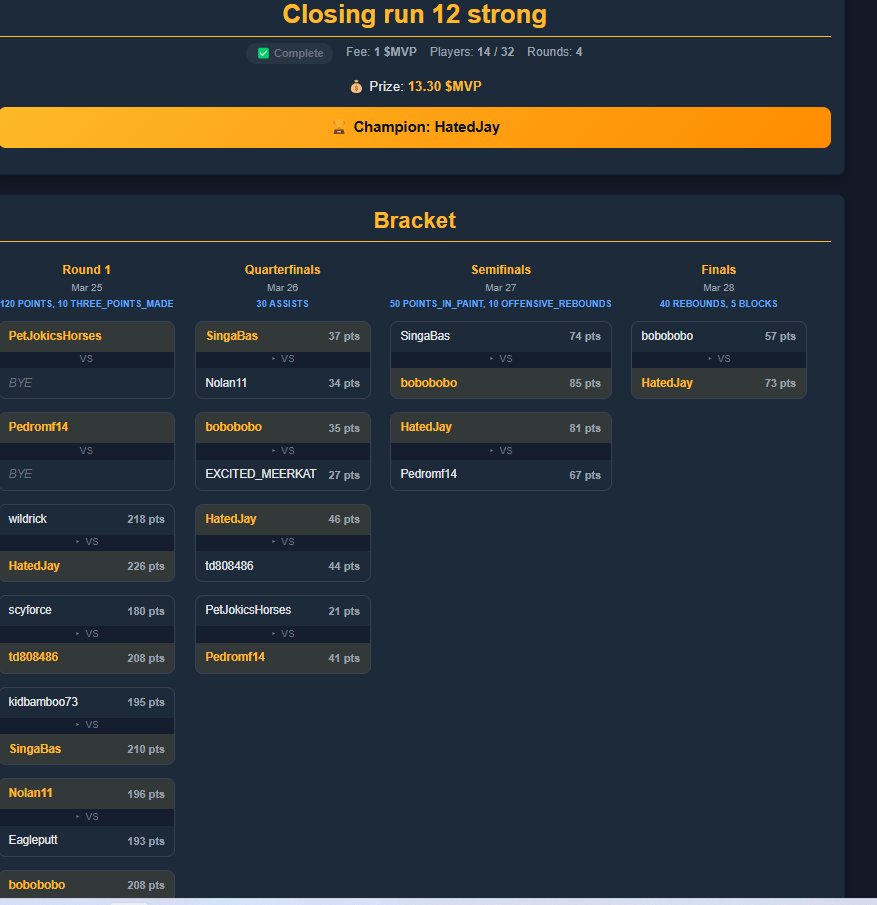Expand wildrick vs HatedJay Round 1 details
This screenshot has width=877, height=905.
[x=87, y=542]
